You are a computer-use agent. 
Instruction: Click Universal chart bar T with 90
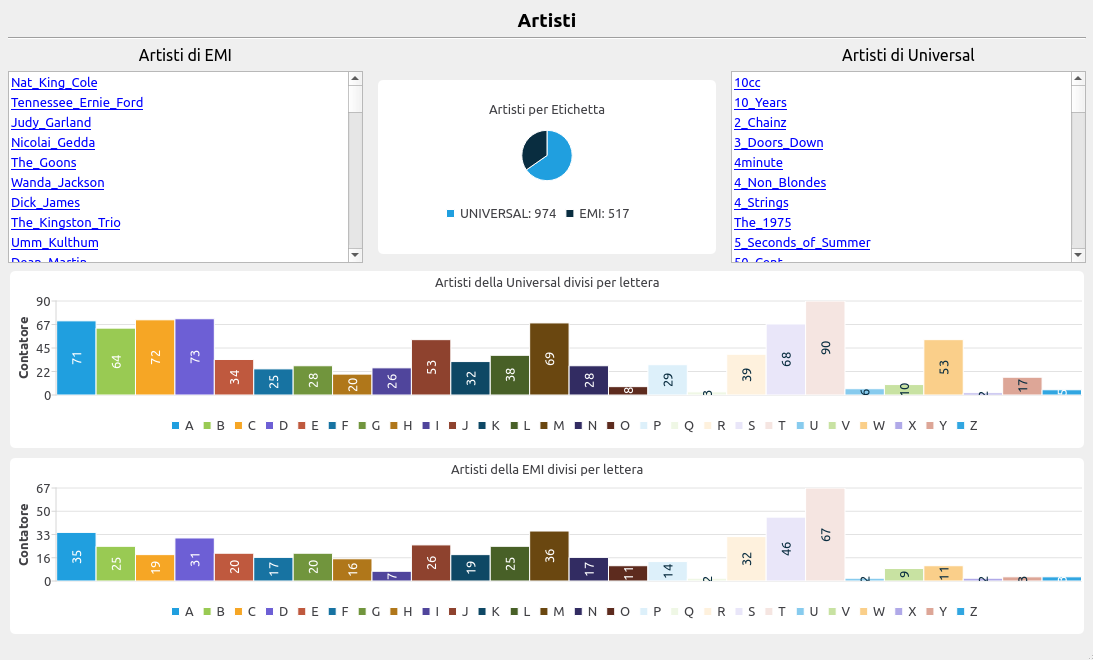tap(825, 348)
